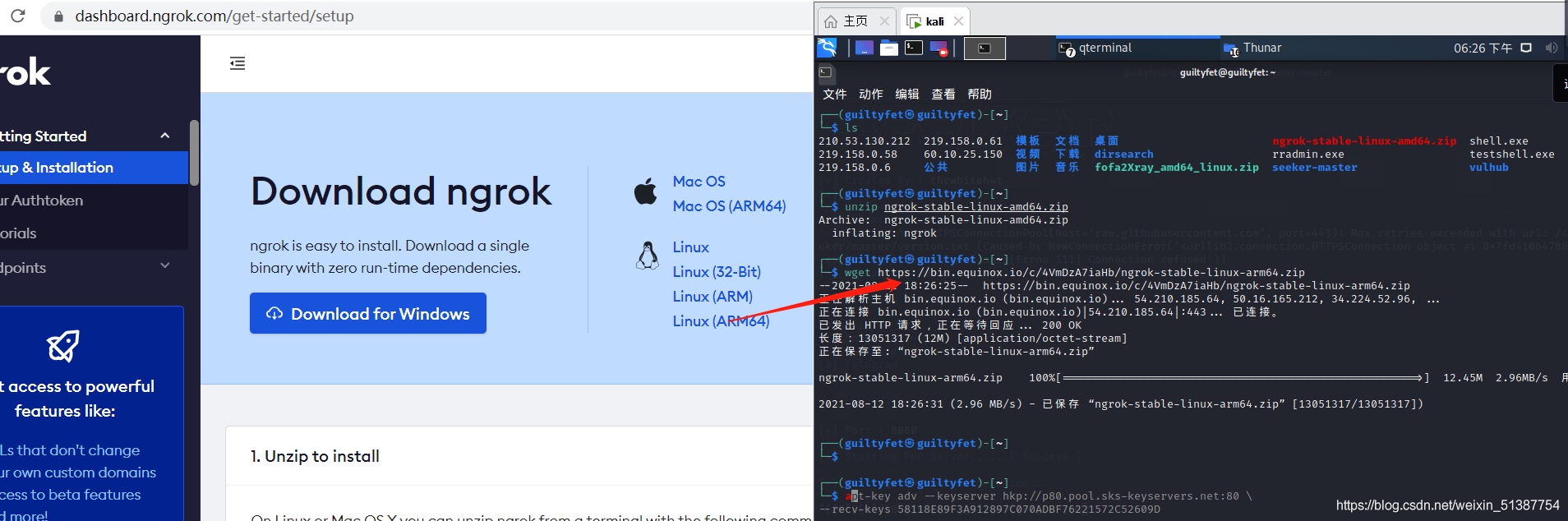1568x521 pixels.
Task: Open the Kali dragon applications menu
Action: pos(828,48)
